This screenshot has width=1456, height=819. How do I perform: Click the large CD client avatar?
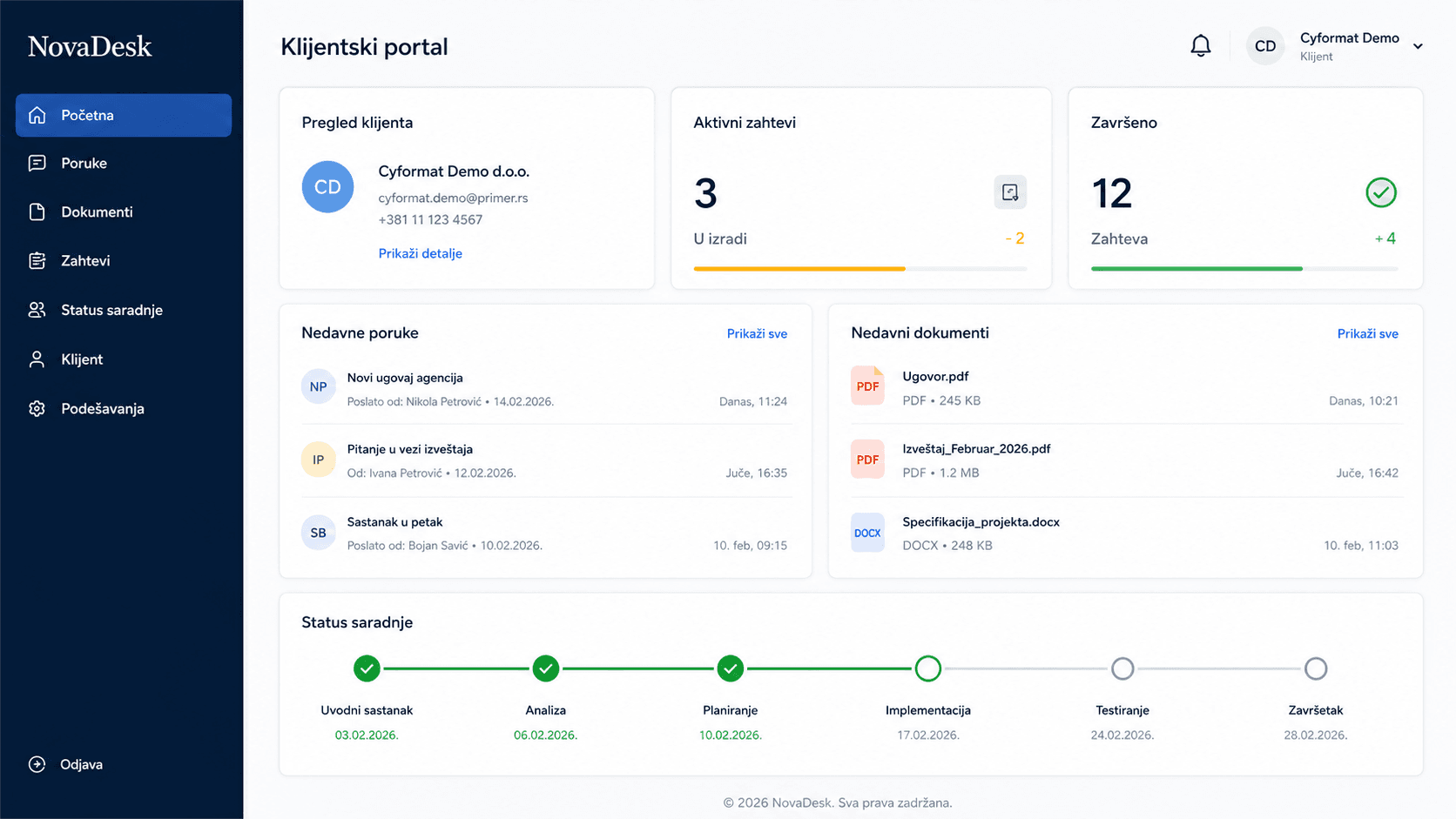tap(327, 187)
